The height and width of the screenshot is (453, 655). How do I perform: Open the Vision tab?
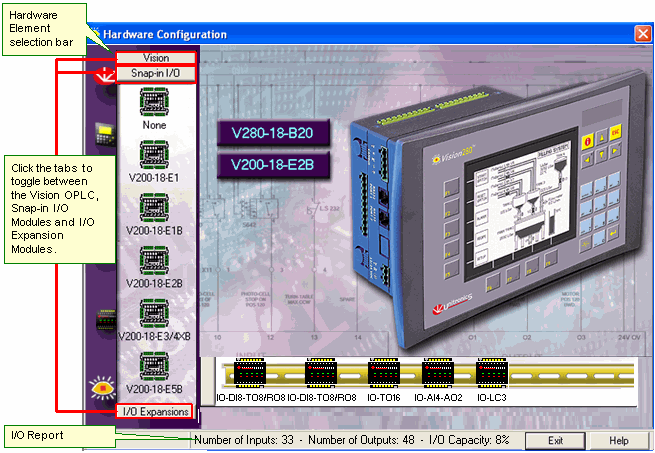click(x=156, y=58)
